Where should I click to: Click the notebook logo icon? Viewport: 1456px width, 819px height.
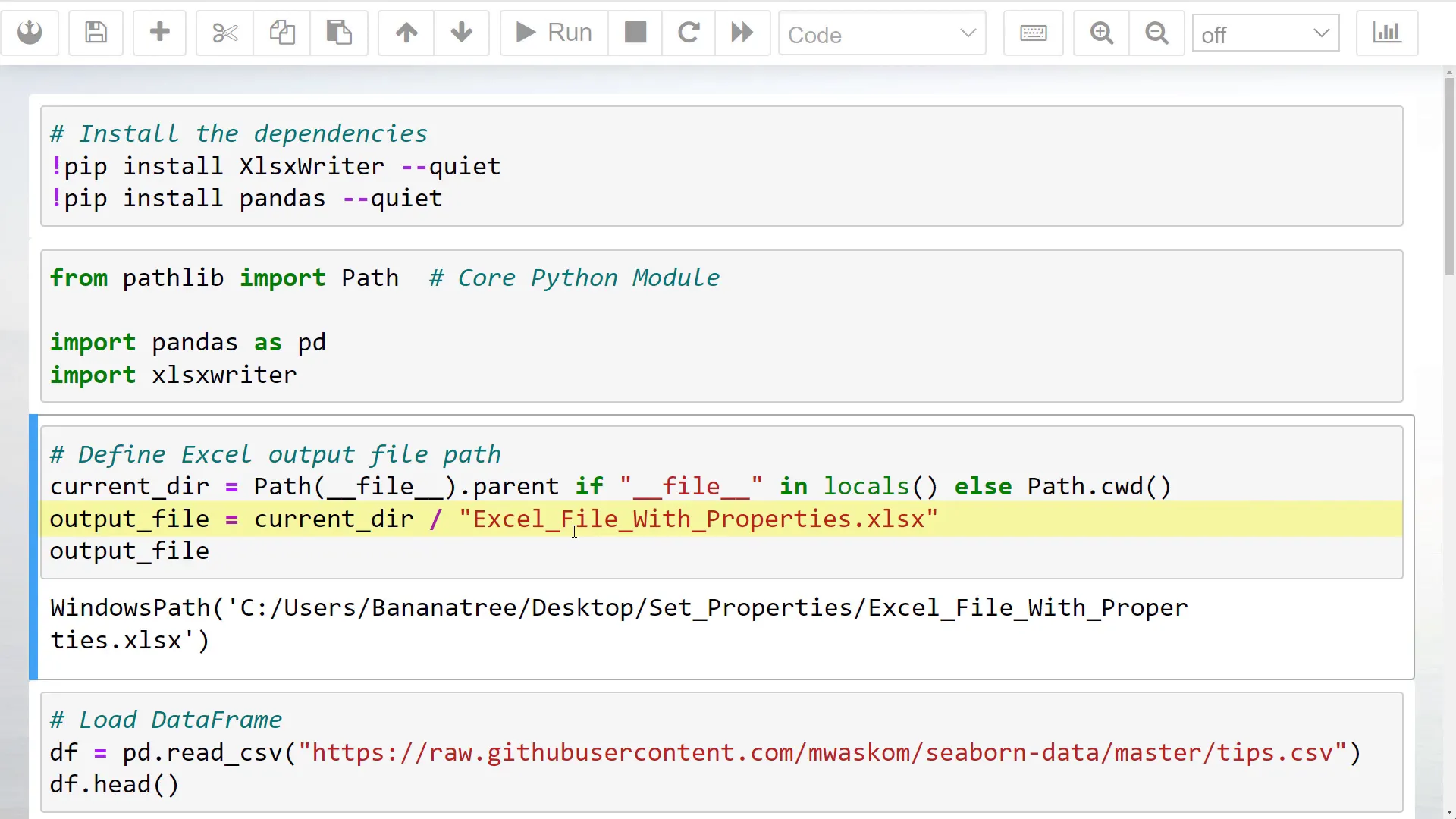pyautogui.click(x=30, y=33)
